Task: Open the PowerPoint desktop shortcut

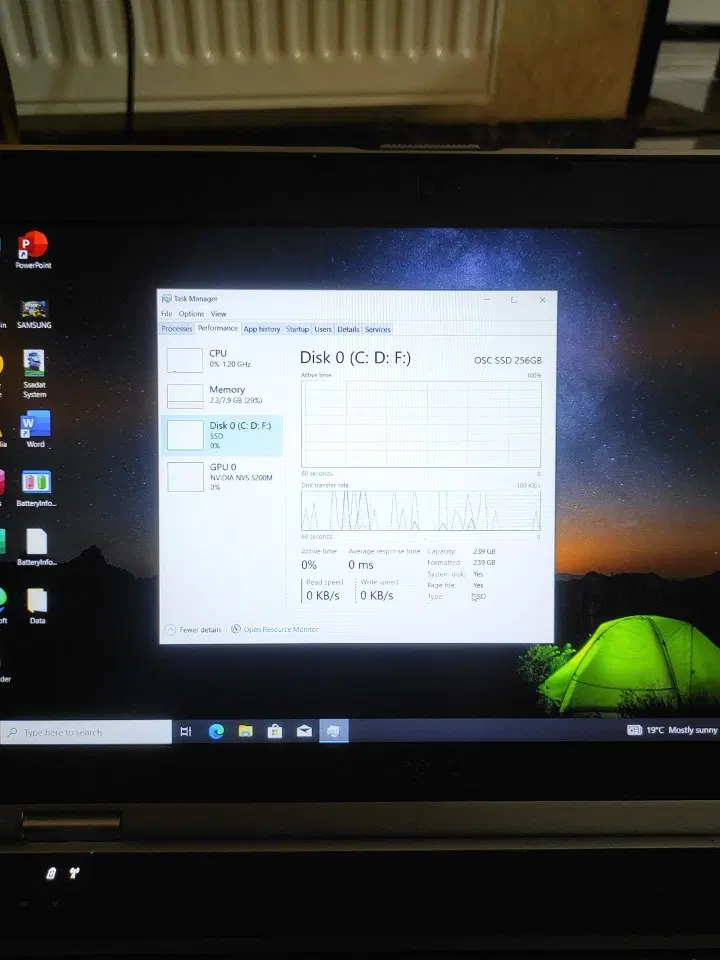Action: (x=33, y=250)
